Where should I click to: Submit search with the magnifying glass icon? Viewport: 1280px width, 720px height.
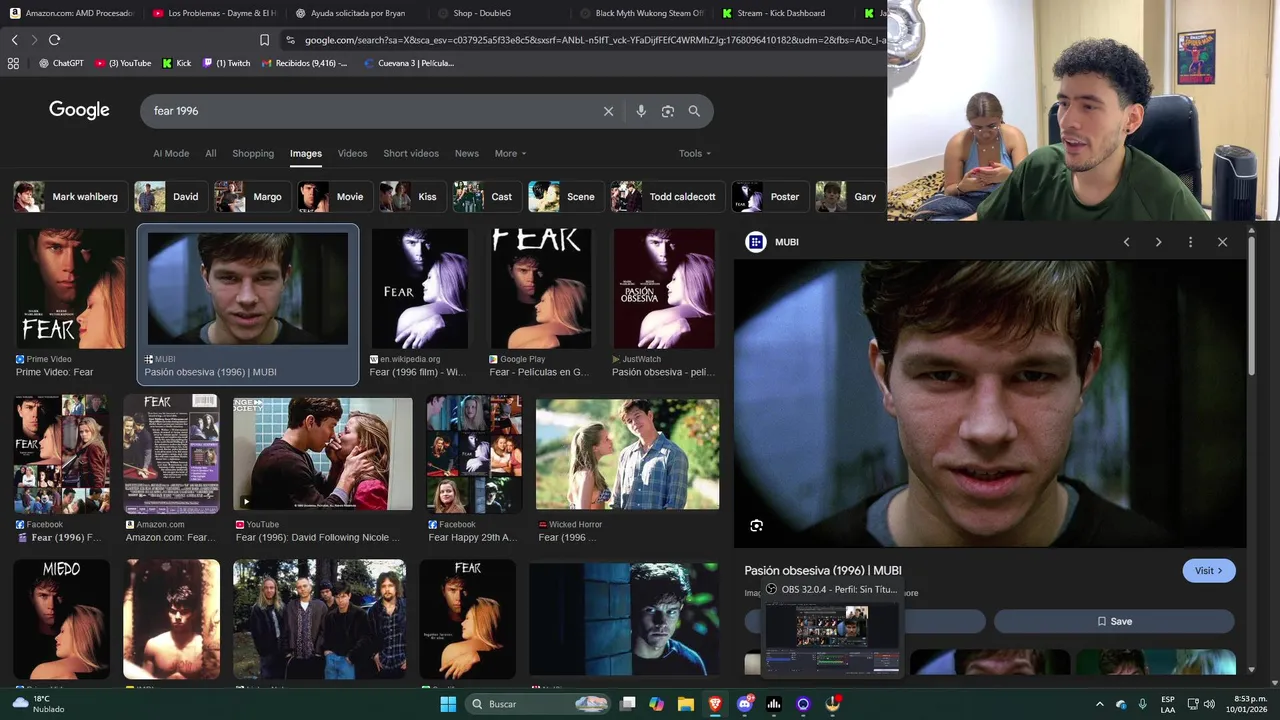[694, 111]
